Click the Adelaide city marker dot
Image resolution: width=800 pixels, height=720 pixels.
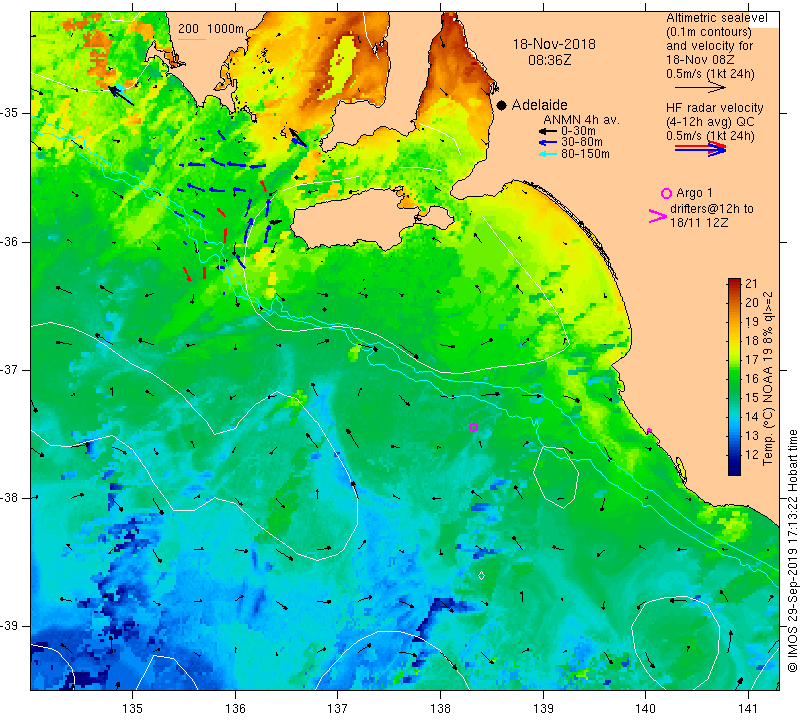(502, 105)
